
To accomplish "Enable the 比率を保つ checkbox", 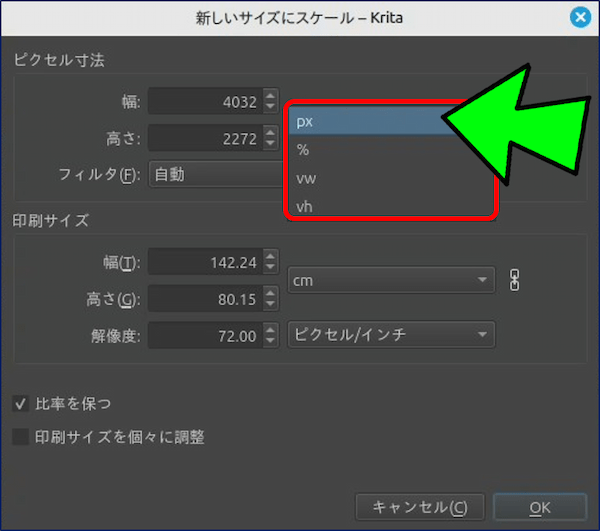I will (20, 404).
